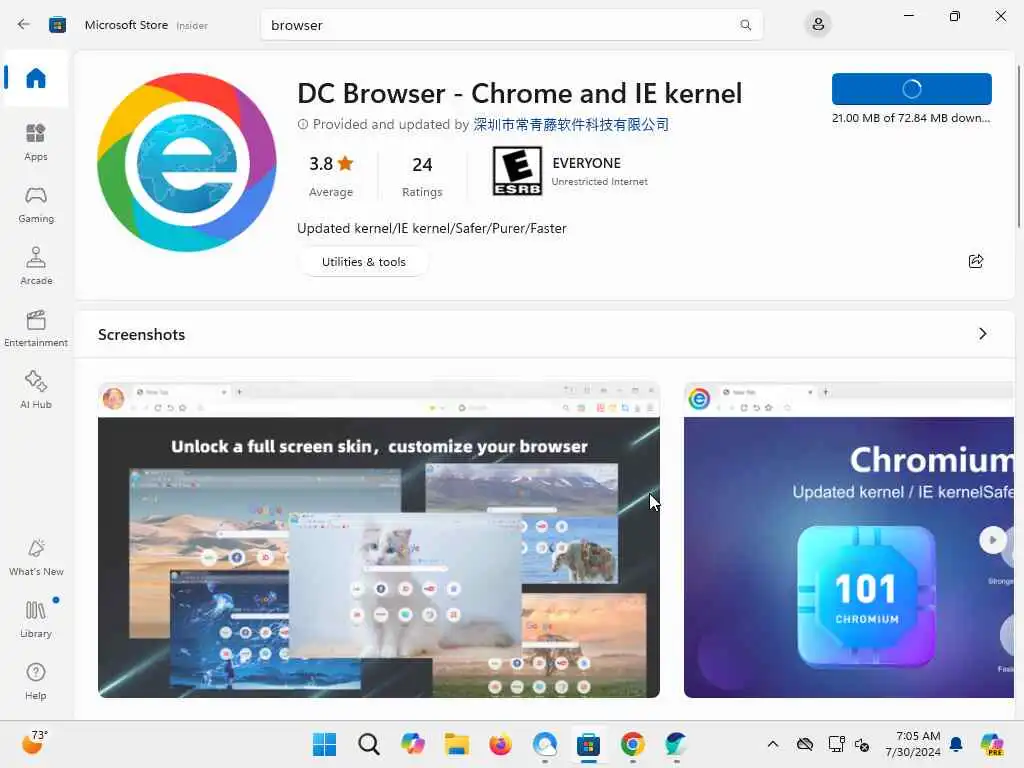Open taskbar Search
Screen dimensions: 1024x768
(368, 744)
